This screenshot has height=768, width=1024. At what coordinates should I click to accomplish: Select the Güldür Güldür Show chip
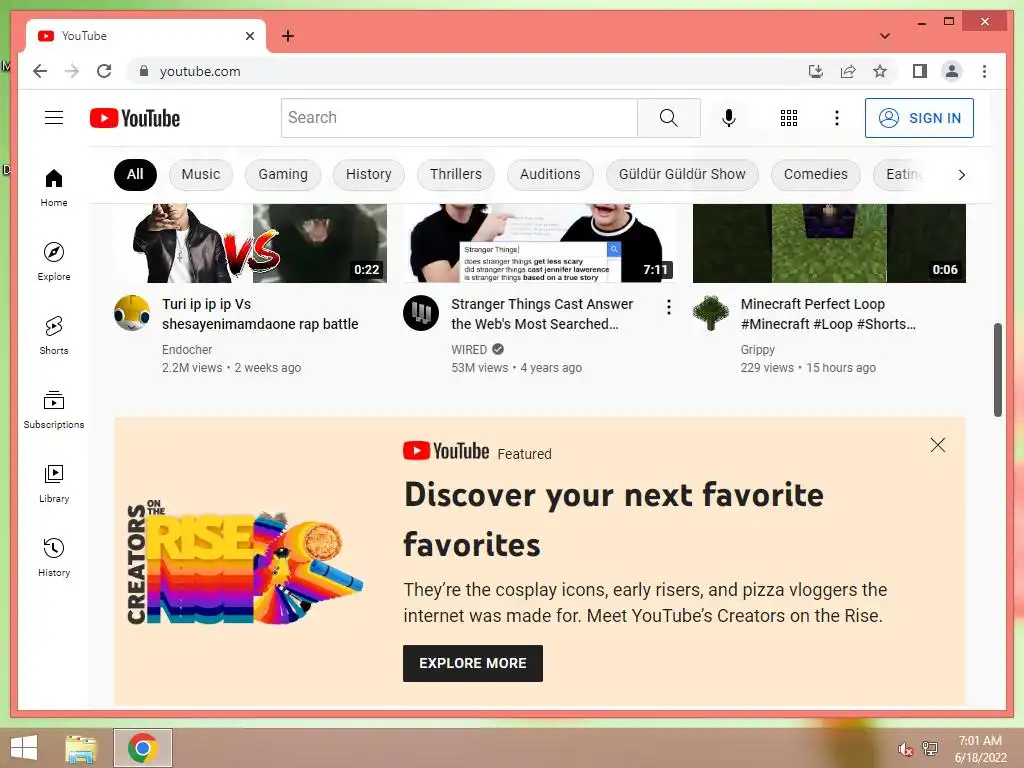pos(682,174)
